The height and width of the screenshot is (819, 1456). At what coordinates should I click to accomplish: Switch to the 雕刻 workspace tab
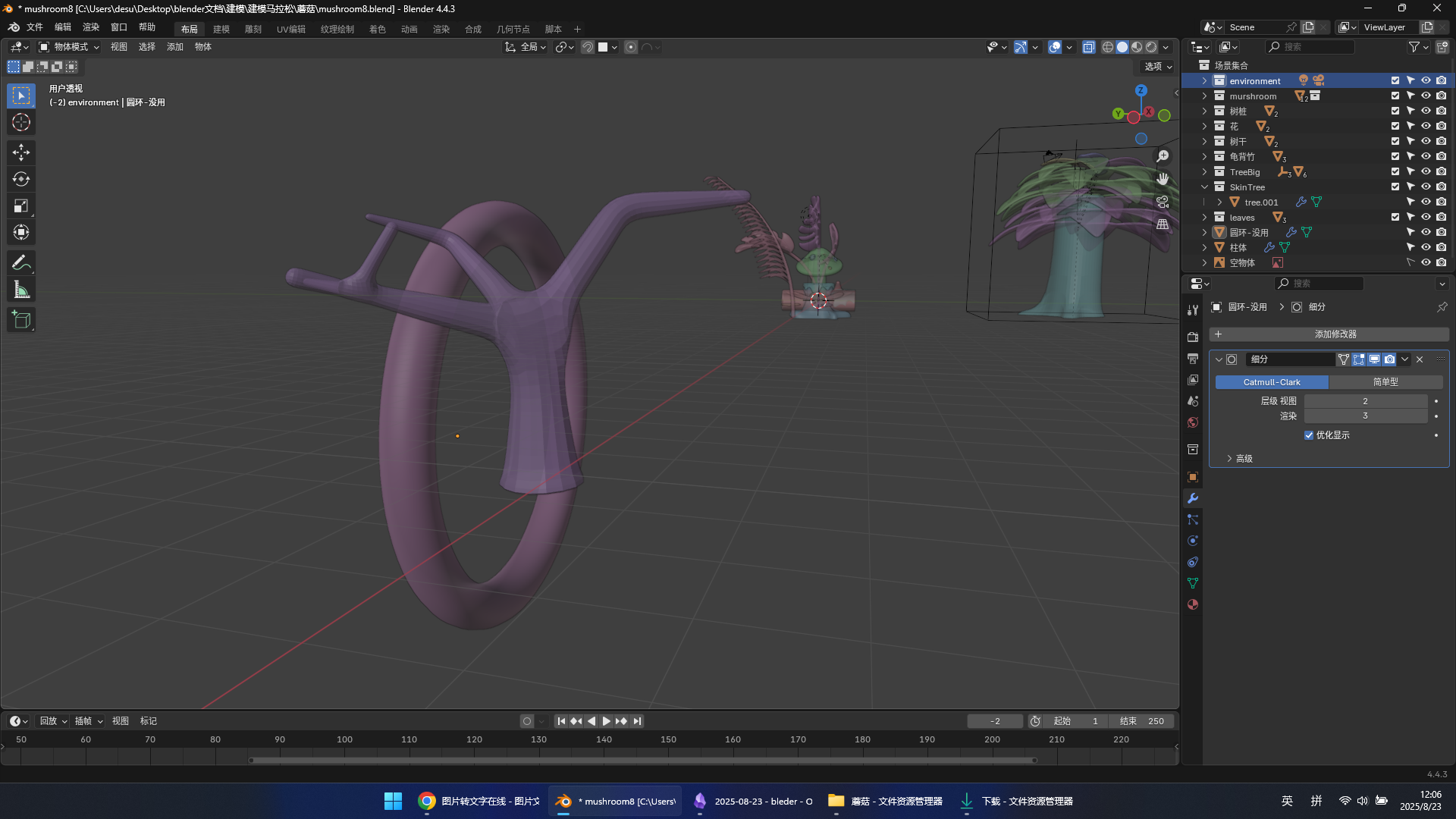pos(253,29)
